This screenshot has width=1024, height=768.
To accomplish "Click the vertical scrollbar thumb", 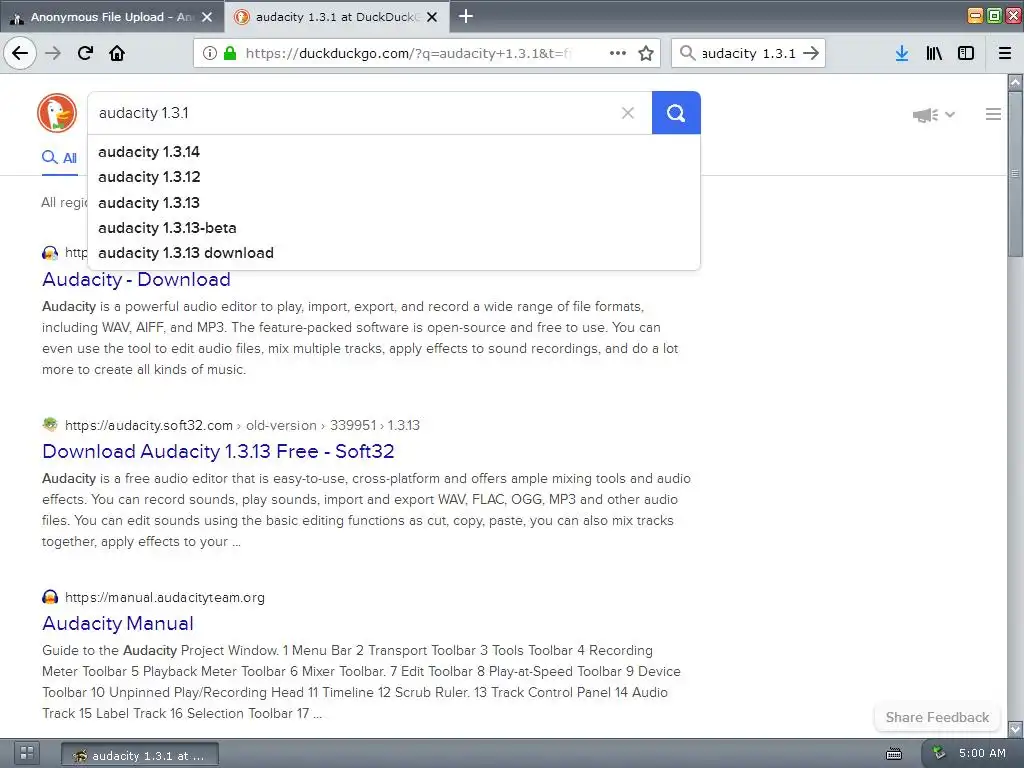I will [1015, 174].
